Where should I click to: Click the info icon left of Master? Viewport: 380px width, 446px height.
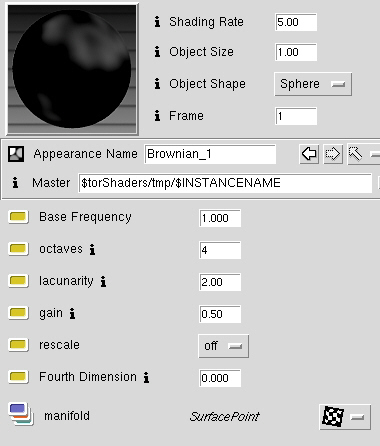click(x=15, y=183)
